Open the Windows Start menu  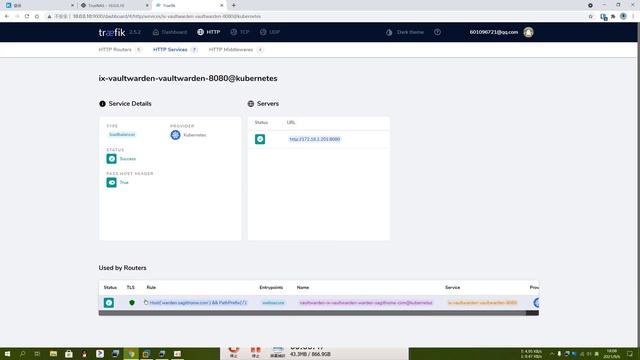coord(7,354)
